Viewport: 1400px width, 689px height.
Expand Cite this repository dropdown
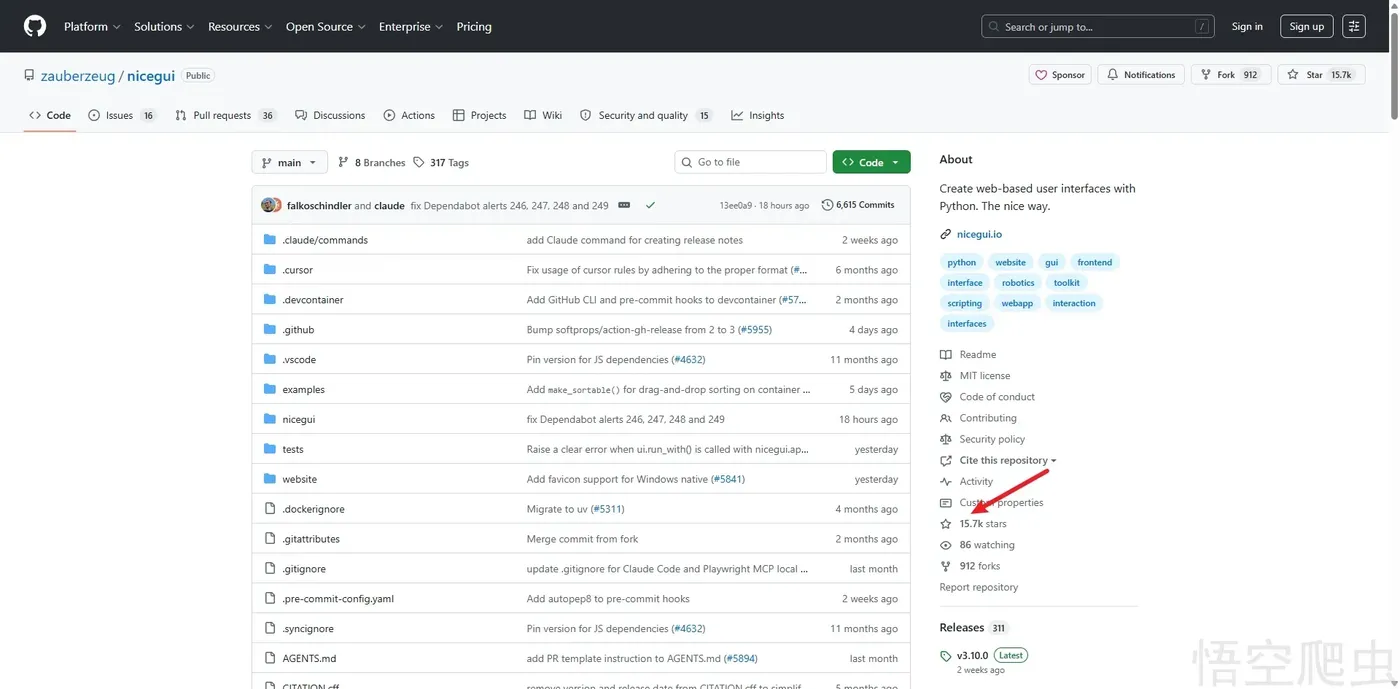(x=1008, y=461)
